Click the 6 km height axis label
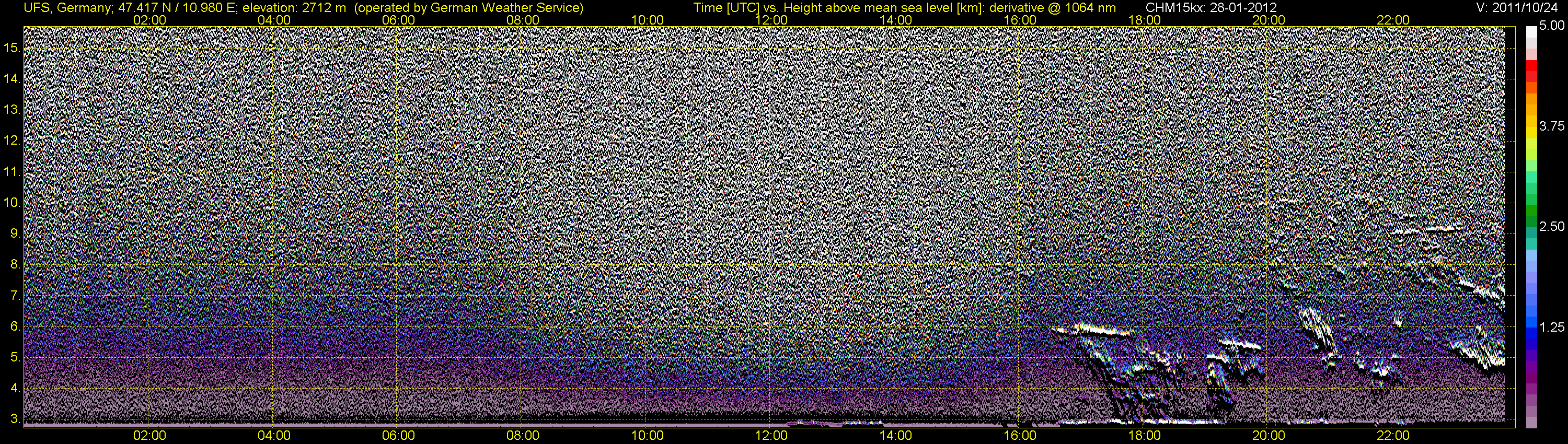1568x444 pixels. (15, 326)
